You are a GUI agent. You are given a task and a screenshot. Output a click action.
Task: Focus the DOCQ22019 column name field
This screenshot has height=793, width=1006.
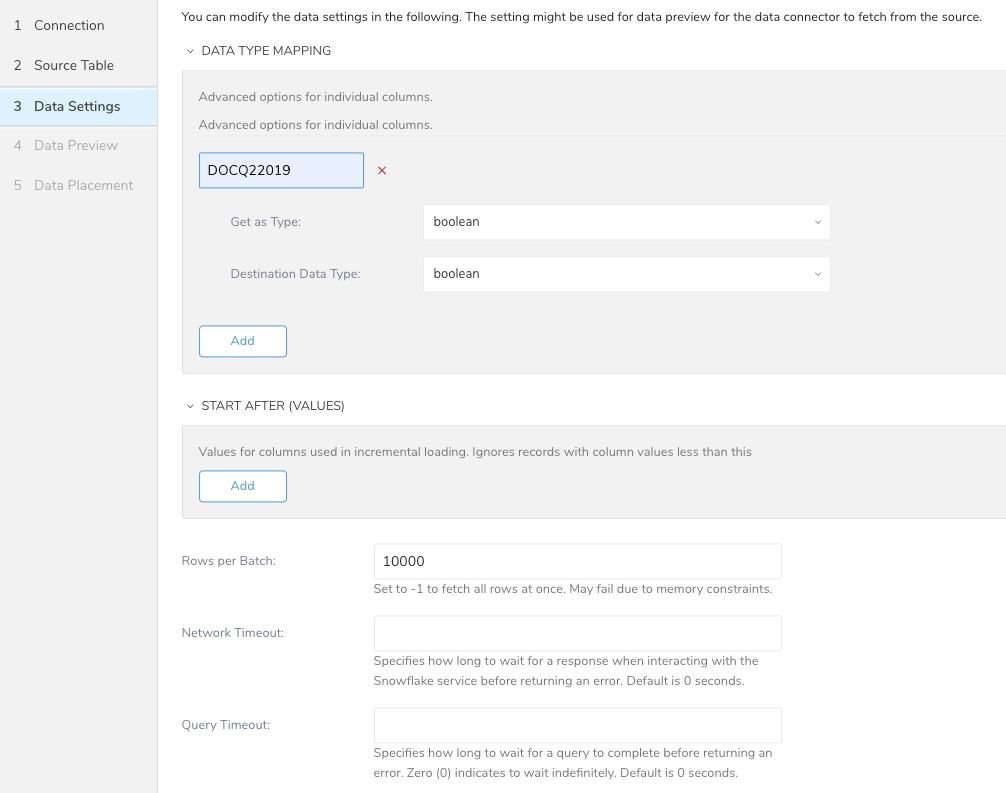click(281, 170)
